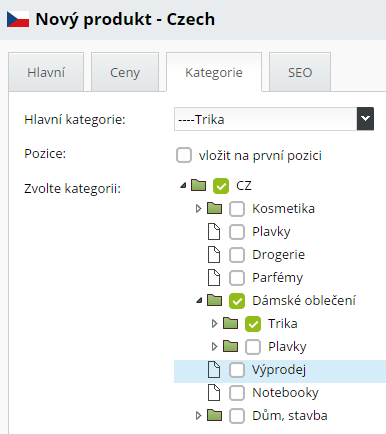Viewport: 386px width, 434px height.
Task: Go to the SEO tab
Action: 300,72
